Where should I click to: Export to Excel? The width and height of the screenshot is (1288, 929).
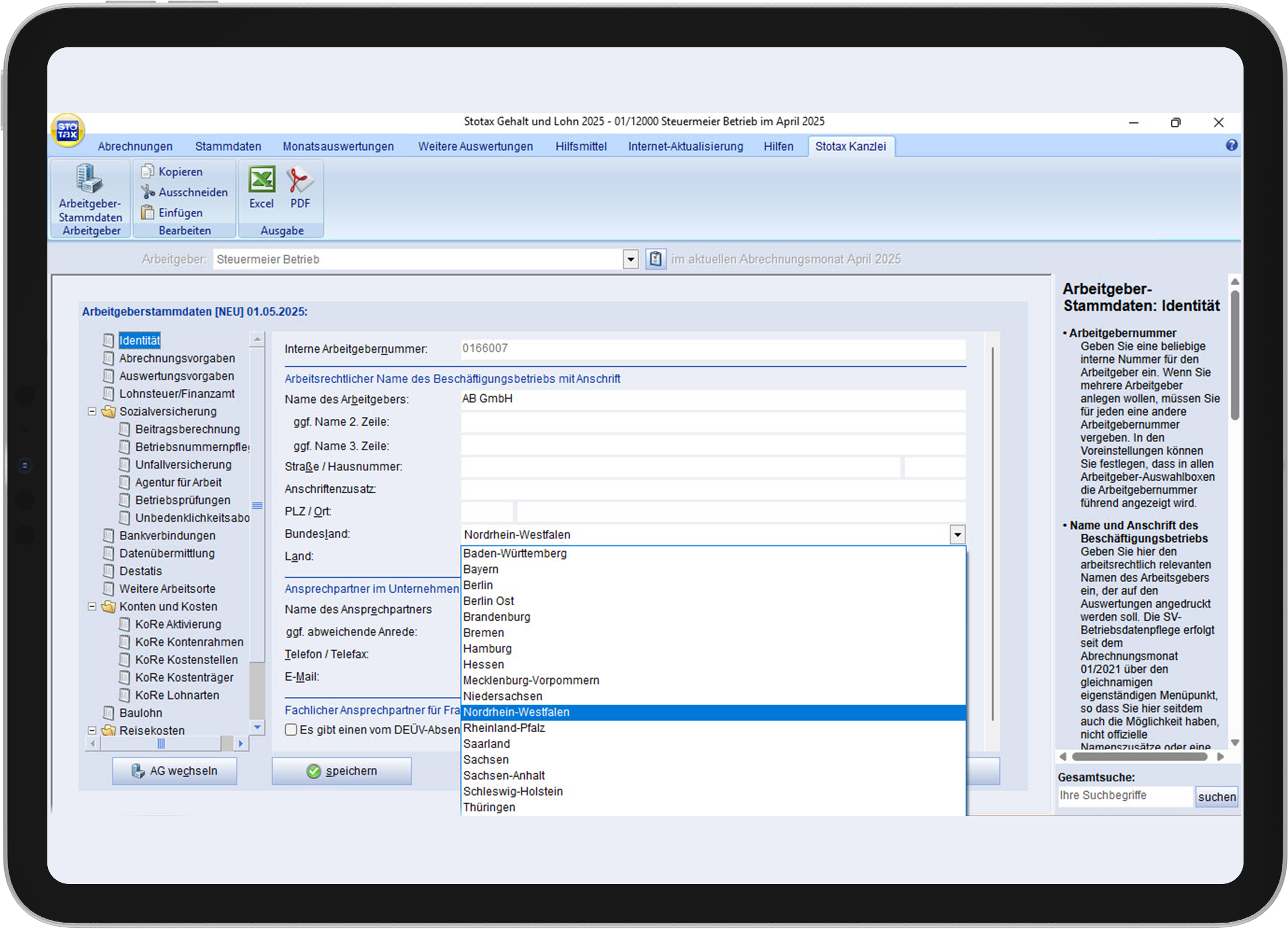pyautogui.click(x=262, y=188)
